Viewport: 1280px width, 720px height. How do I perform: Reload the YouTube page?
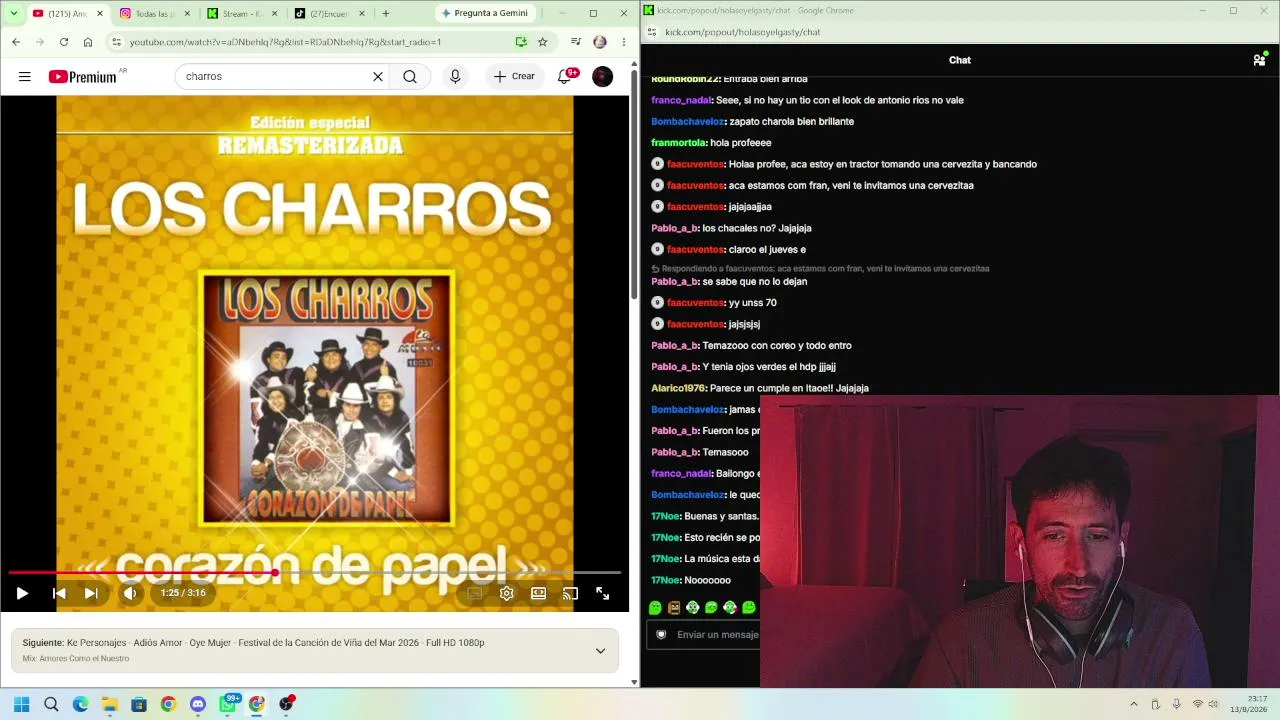point(64,42)
